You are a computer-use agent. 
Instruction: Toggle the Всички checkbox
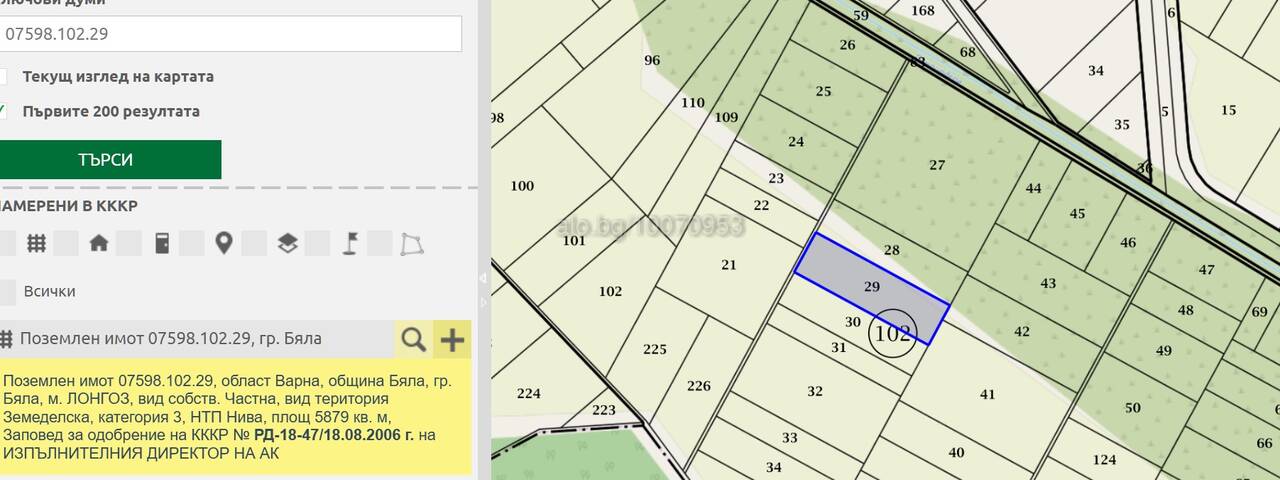coord(7,292)
